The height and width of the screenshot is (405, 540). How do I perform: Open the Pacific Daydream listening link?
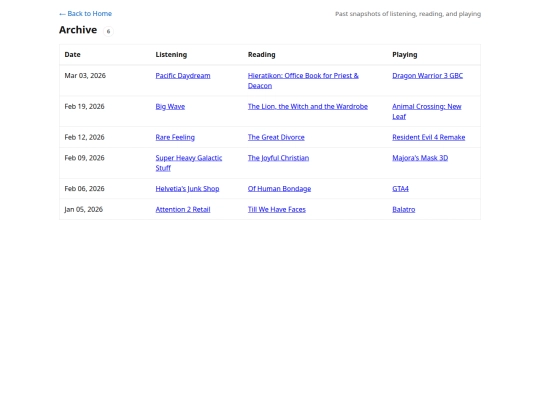tap(183, 76)
